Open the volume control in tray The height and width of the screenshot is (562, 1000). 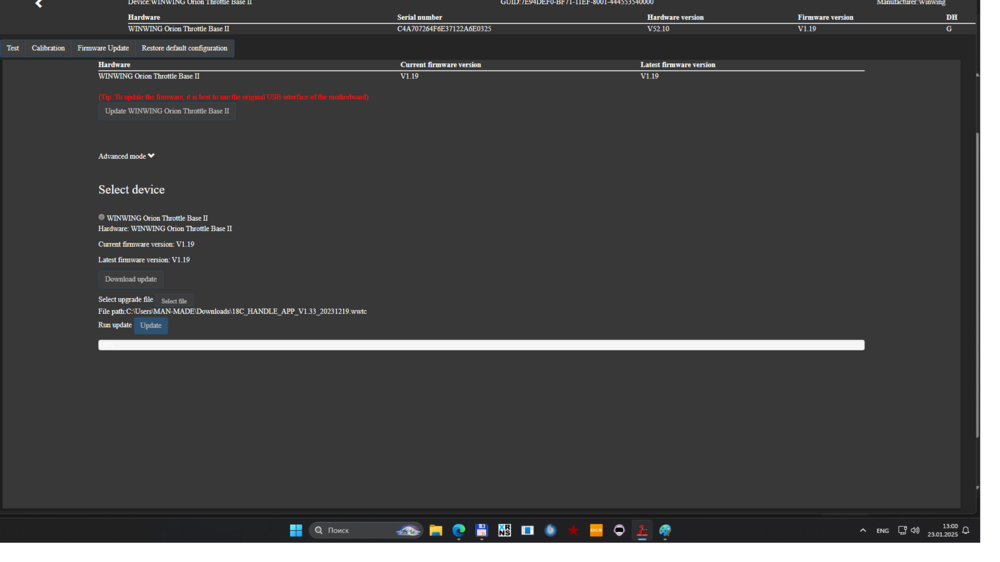(915, 531)
